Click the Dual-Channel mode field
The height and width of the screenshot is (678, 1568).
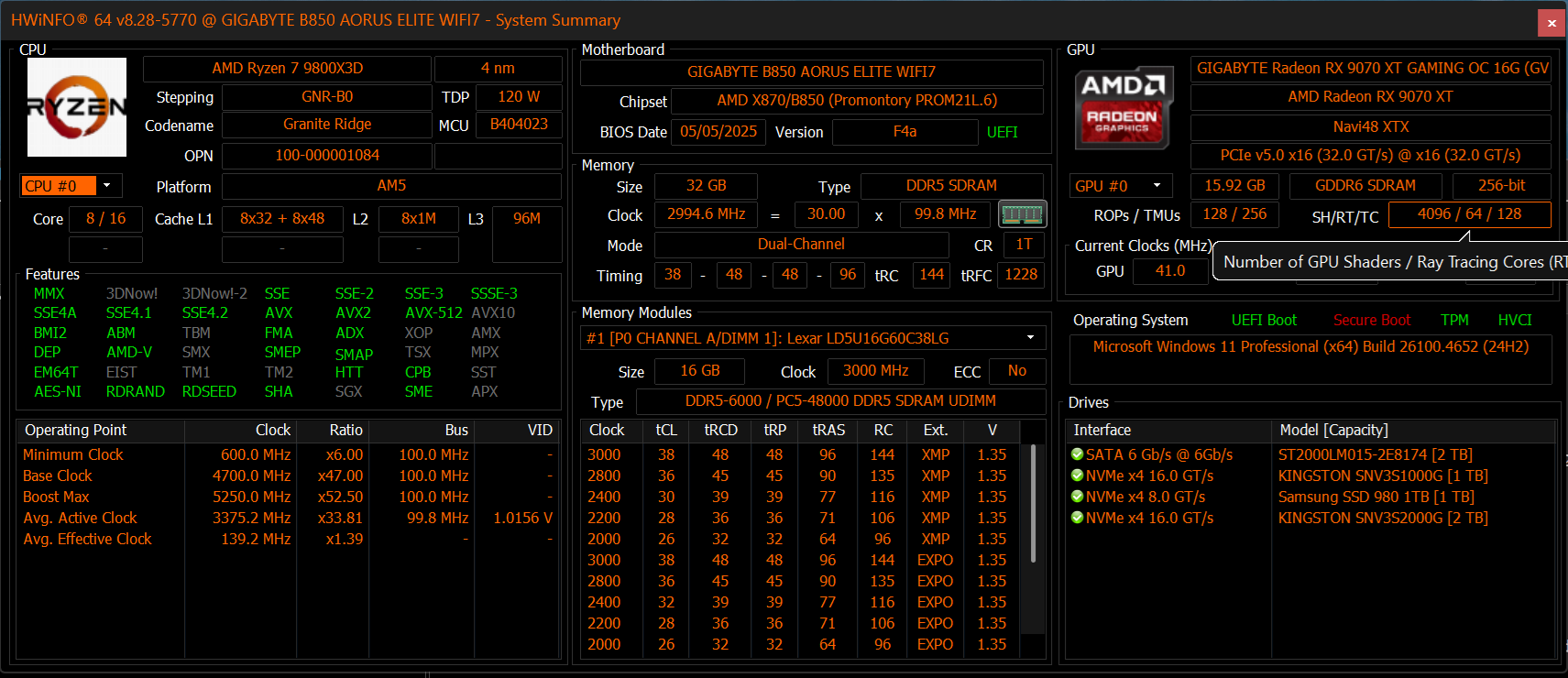coord(801,245)
